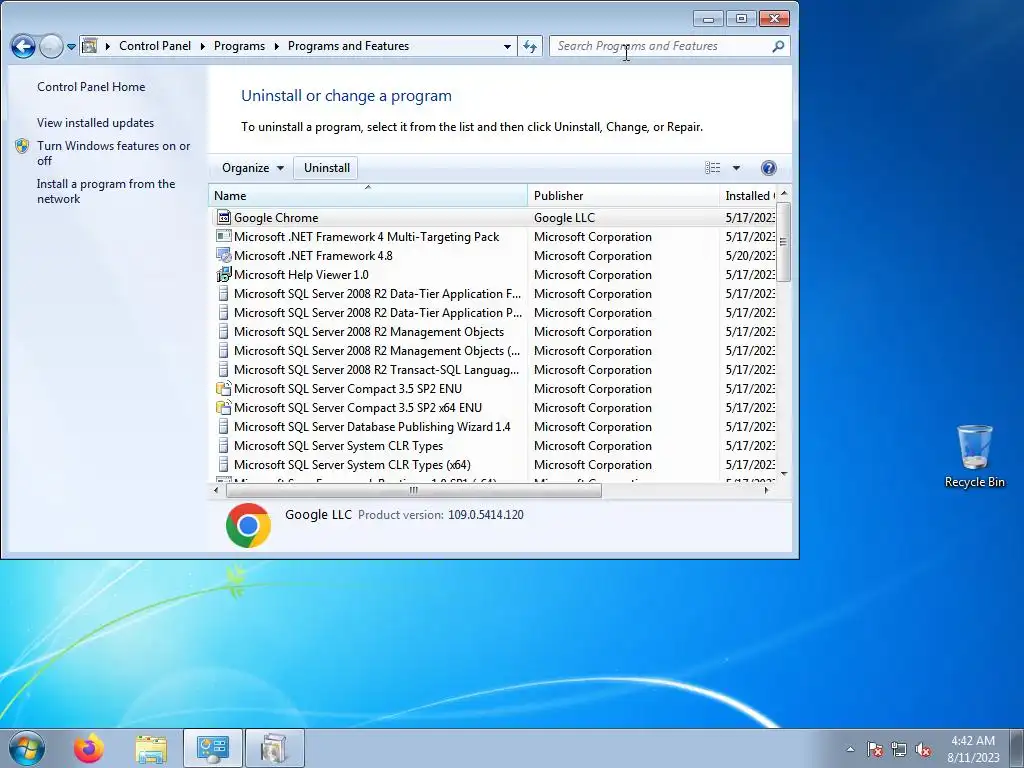Click SQL Server Compact 3.5 SP2 ENU icon

[x=224, y=389]
